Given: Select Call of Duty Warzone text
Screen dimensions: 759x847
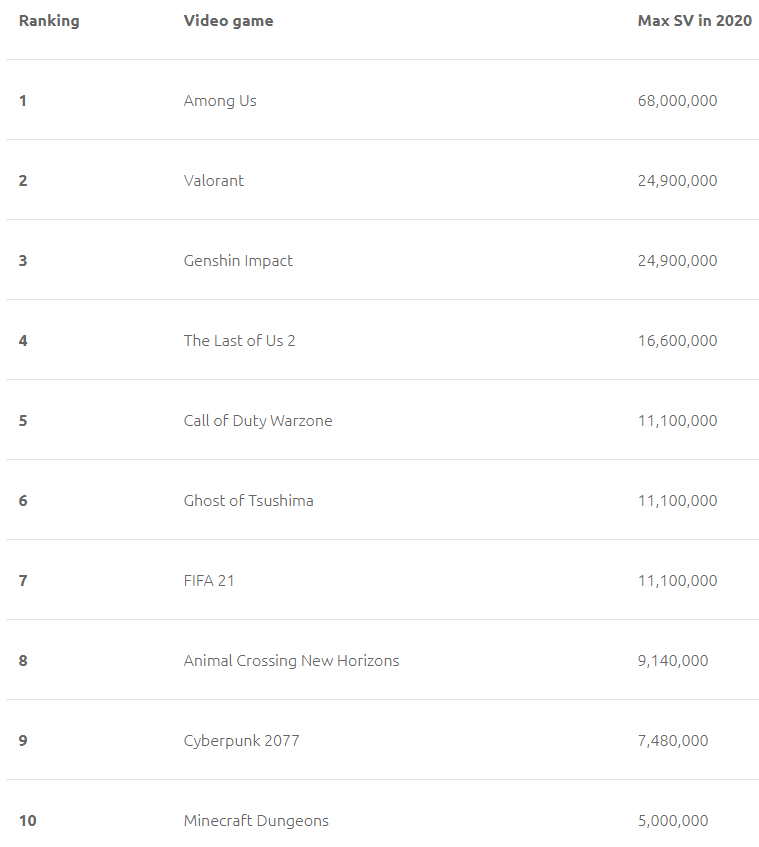Looking at the screenshot, I should 258,421.
